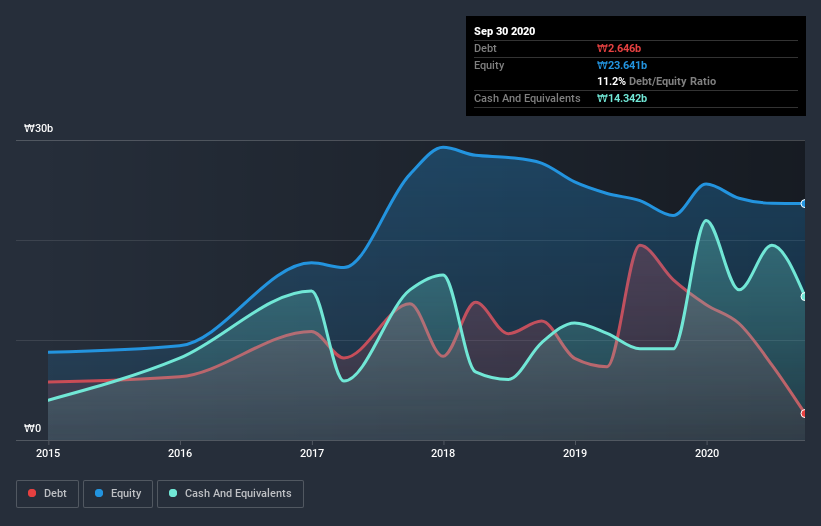
Task: Click the ₩23.641b equity value
Action: coord(622,65)
